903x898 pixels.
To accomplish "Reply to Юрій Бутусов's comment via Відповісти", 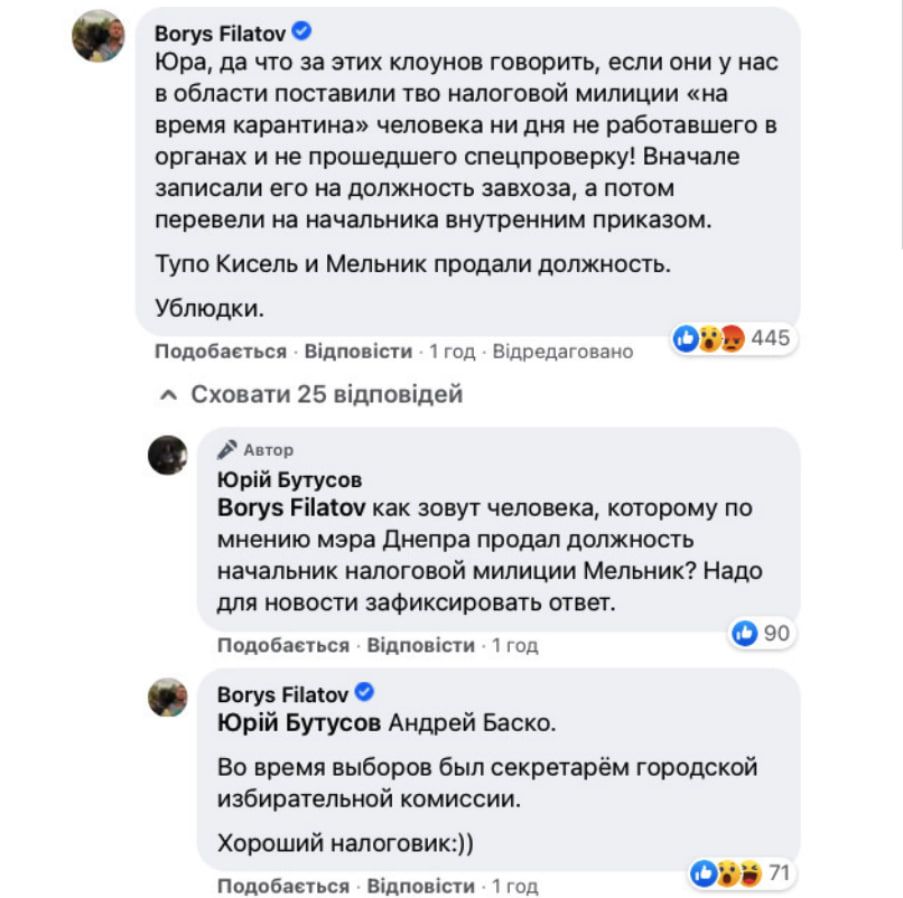I will point(421,646).
